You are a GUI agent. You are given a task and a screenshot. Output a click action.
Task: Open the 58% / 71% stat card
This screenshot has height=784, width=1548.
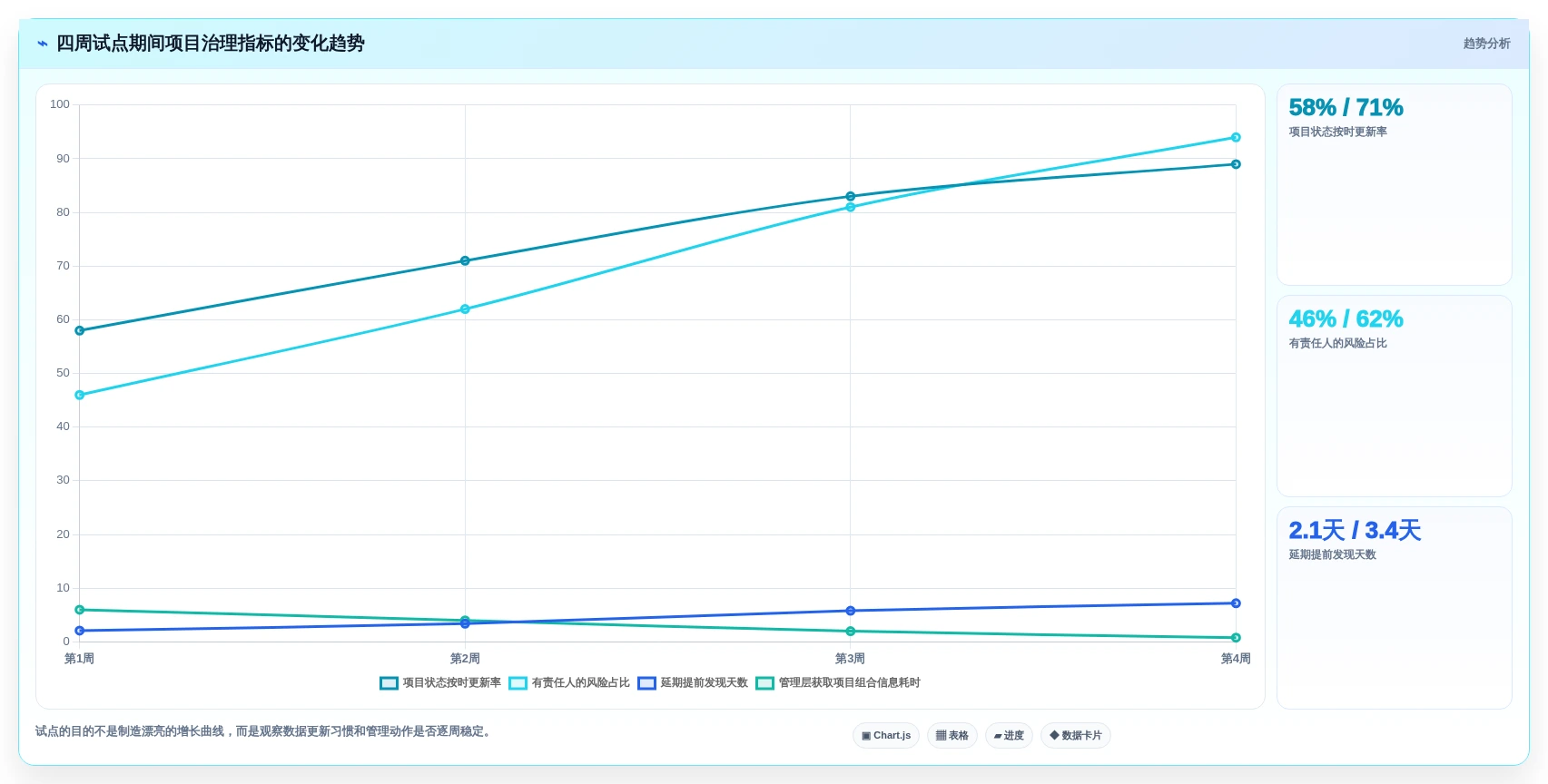pos(1394,185)
